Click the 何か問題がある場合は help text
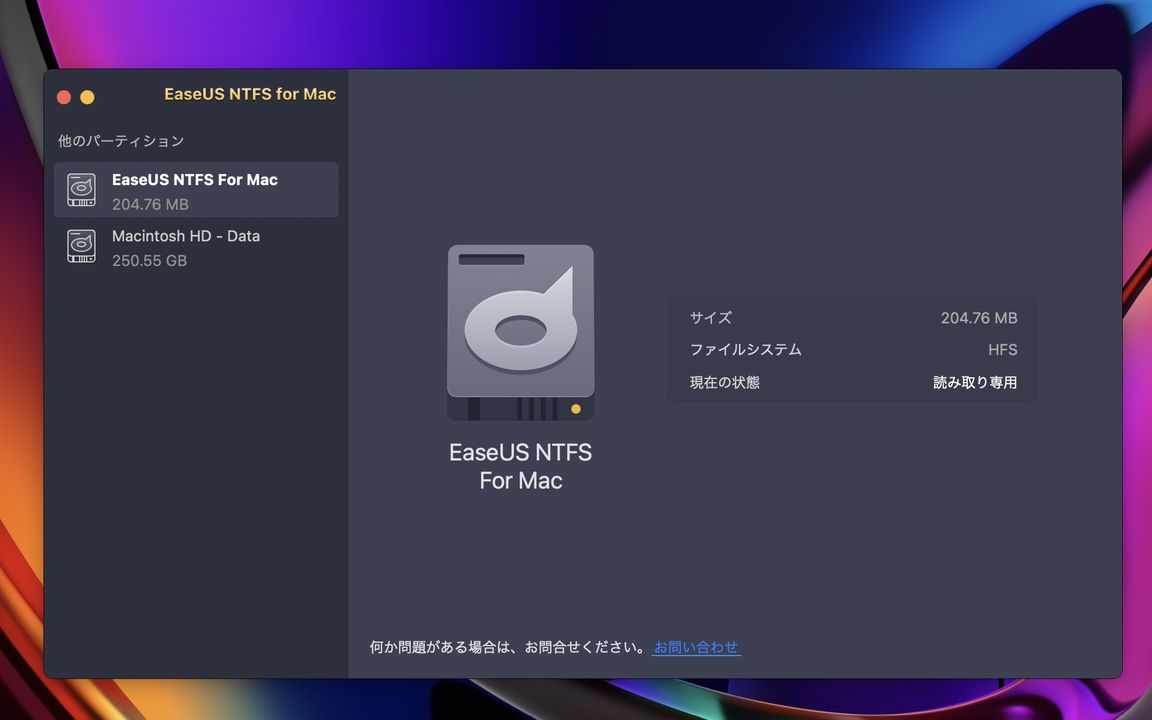This screenshot has height=720, width=1152. tap(508, 647)
